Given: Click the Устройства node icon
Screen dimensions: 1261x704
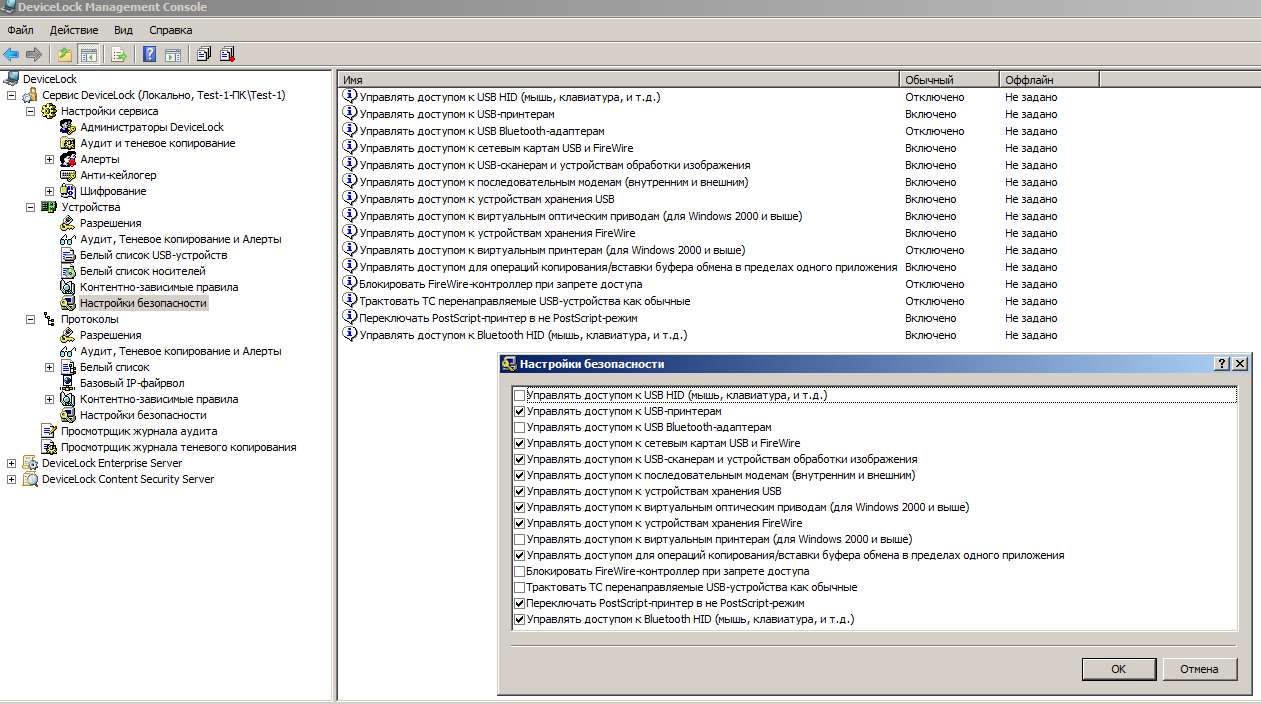Looking at the screenshot, I should [49, 207].
